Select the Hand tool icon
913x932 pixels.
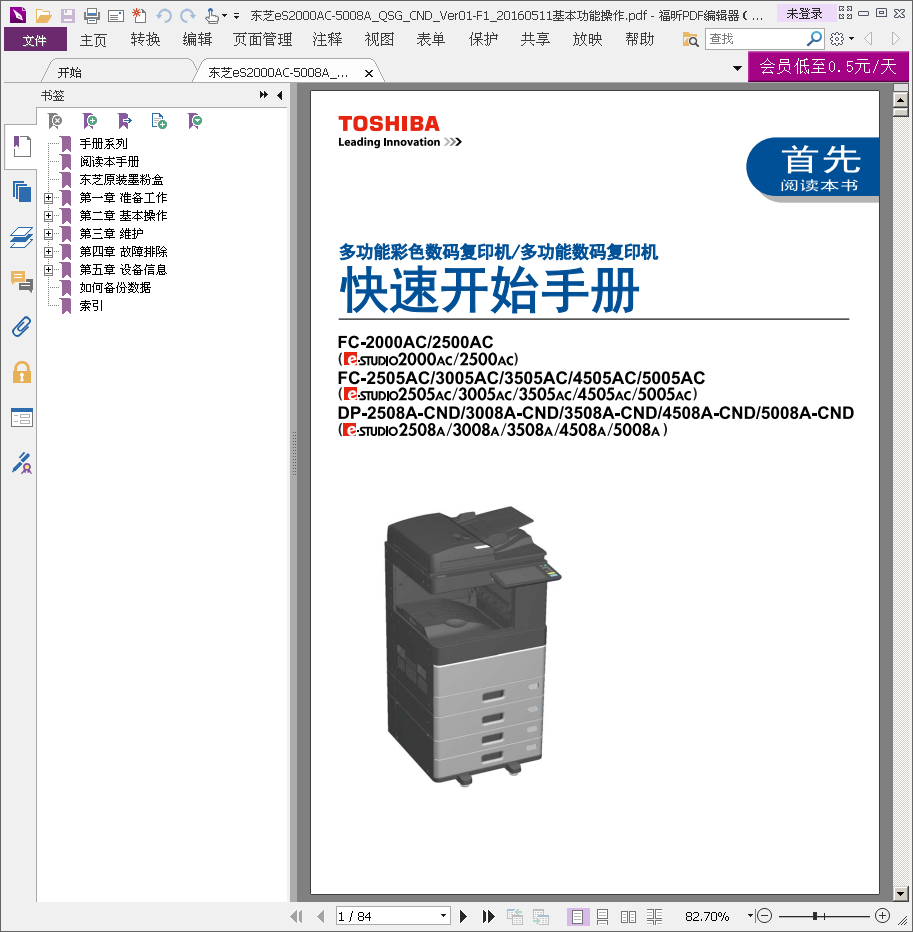tap(212, 15)
